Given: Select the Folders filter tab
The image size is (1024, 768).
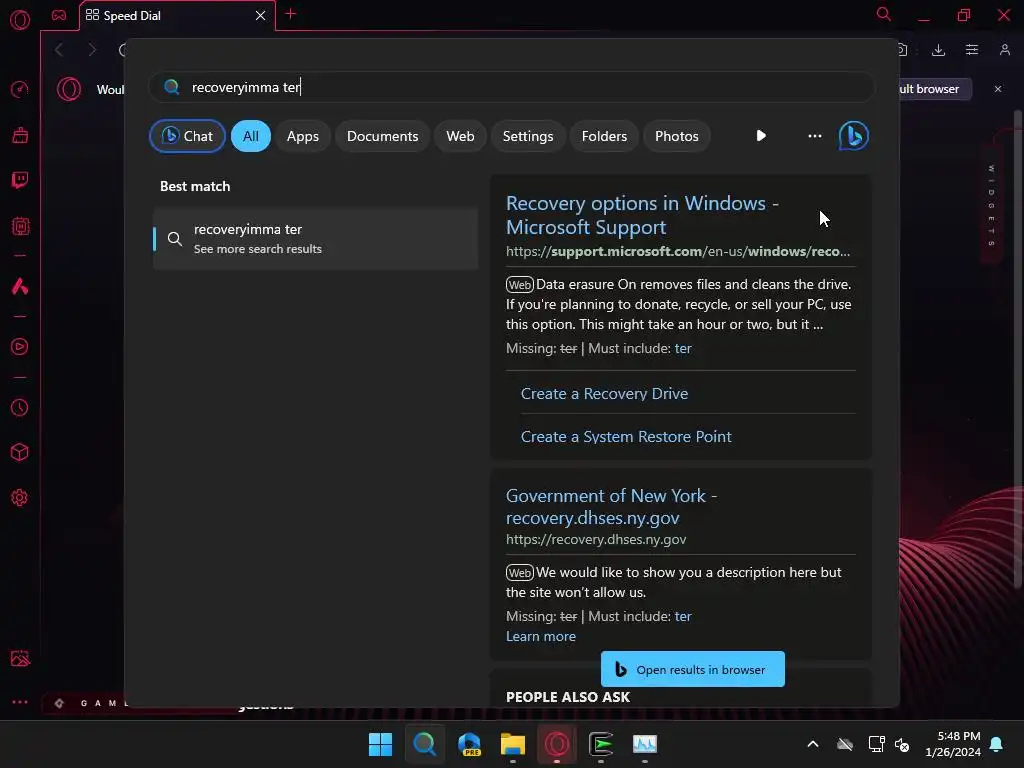Looking at the screenshot, I should click(604, 136).
